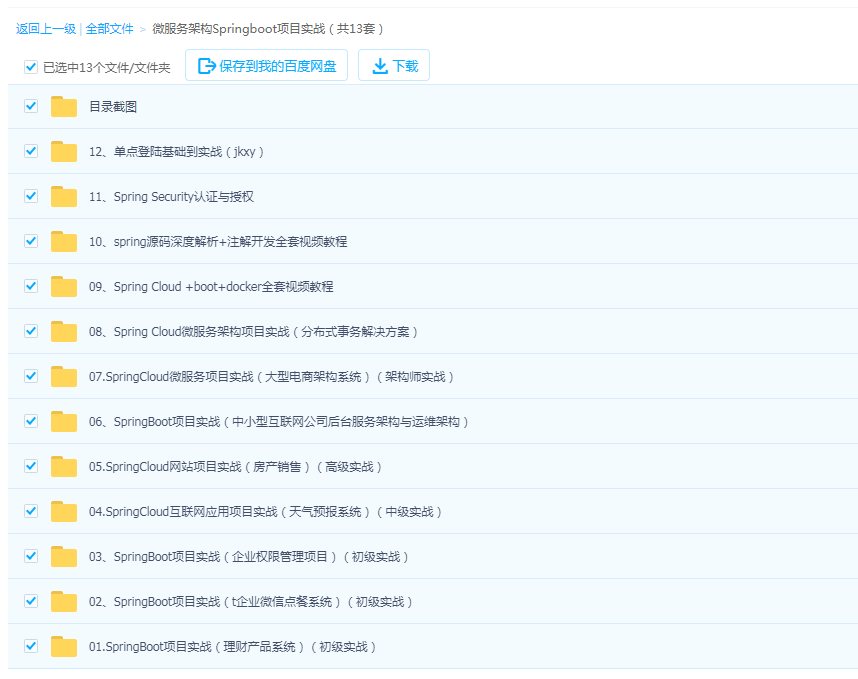Click folder icon of 08、Spring Cloud微服务架构项目实战

click(64, 332)
